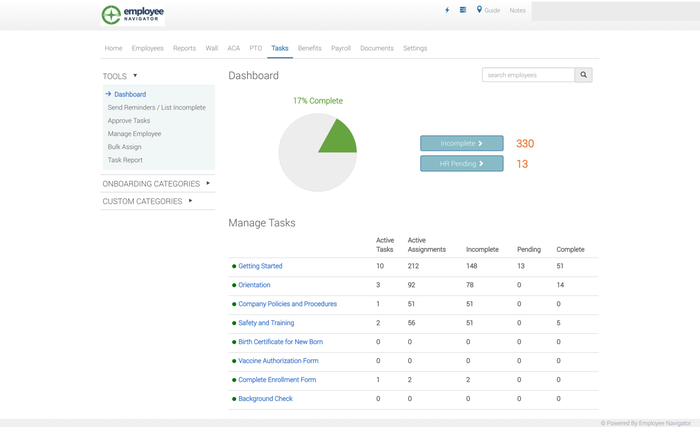Screen dimensions: 700x427
Task: Click the lightning bolt quick actions icon
Action: (x=447, y=10)
